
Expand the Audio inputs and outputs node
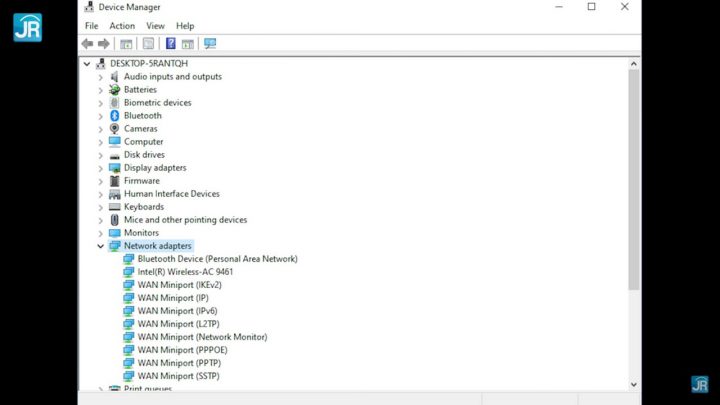100,77
